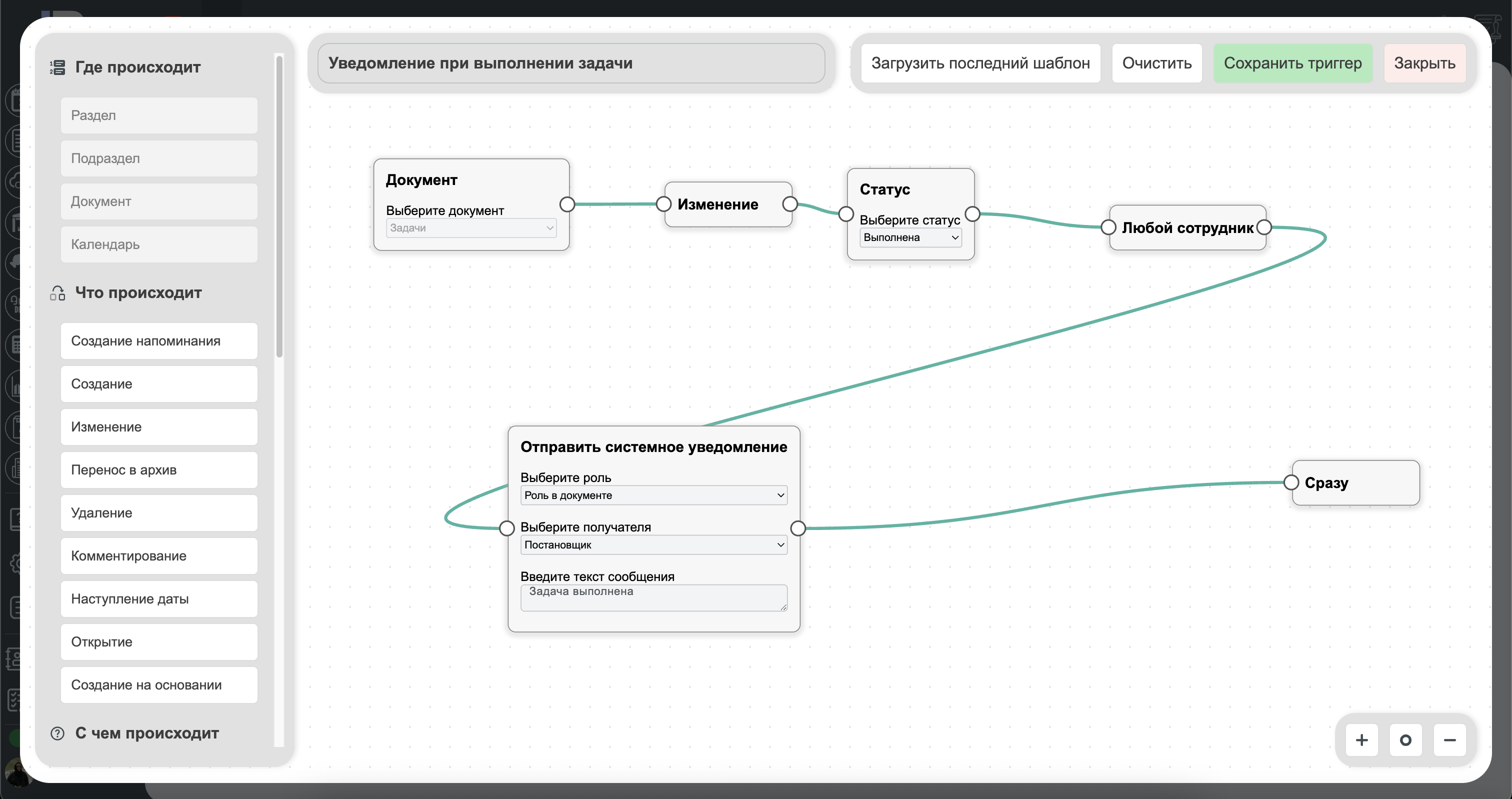The image size is (1512, 799).
Task: Click the 'Что происходит' shapes icon
Action: tap(57, 292)
